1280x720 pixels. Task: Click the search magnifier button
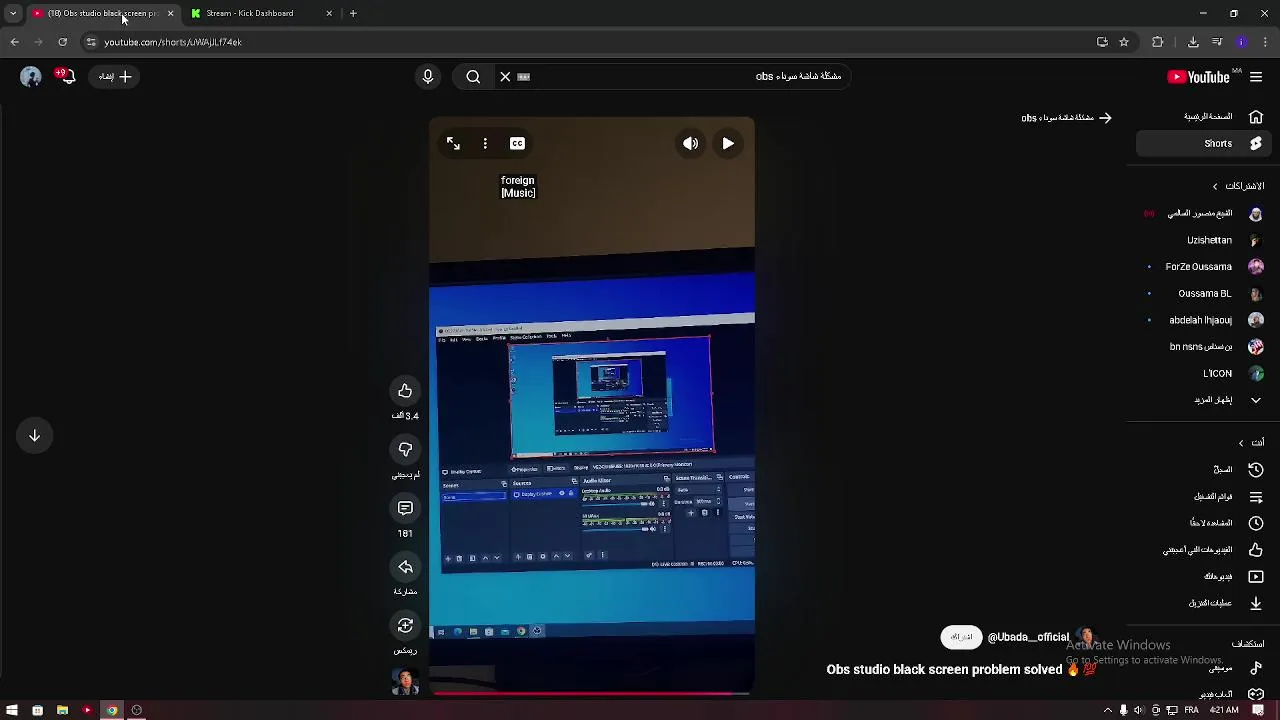point(473,76)
